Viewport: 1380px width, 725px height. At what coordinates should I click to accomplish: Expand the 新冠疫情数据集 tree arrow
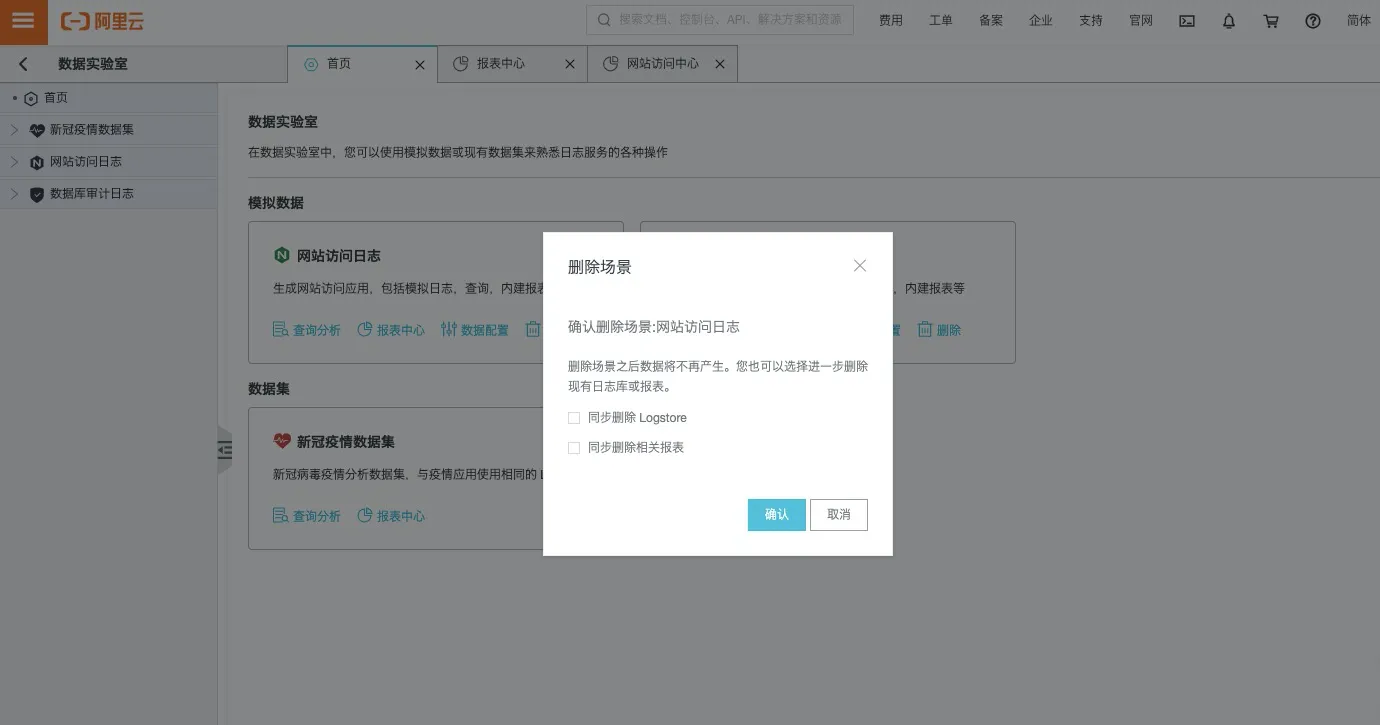pos(14,130)
